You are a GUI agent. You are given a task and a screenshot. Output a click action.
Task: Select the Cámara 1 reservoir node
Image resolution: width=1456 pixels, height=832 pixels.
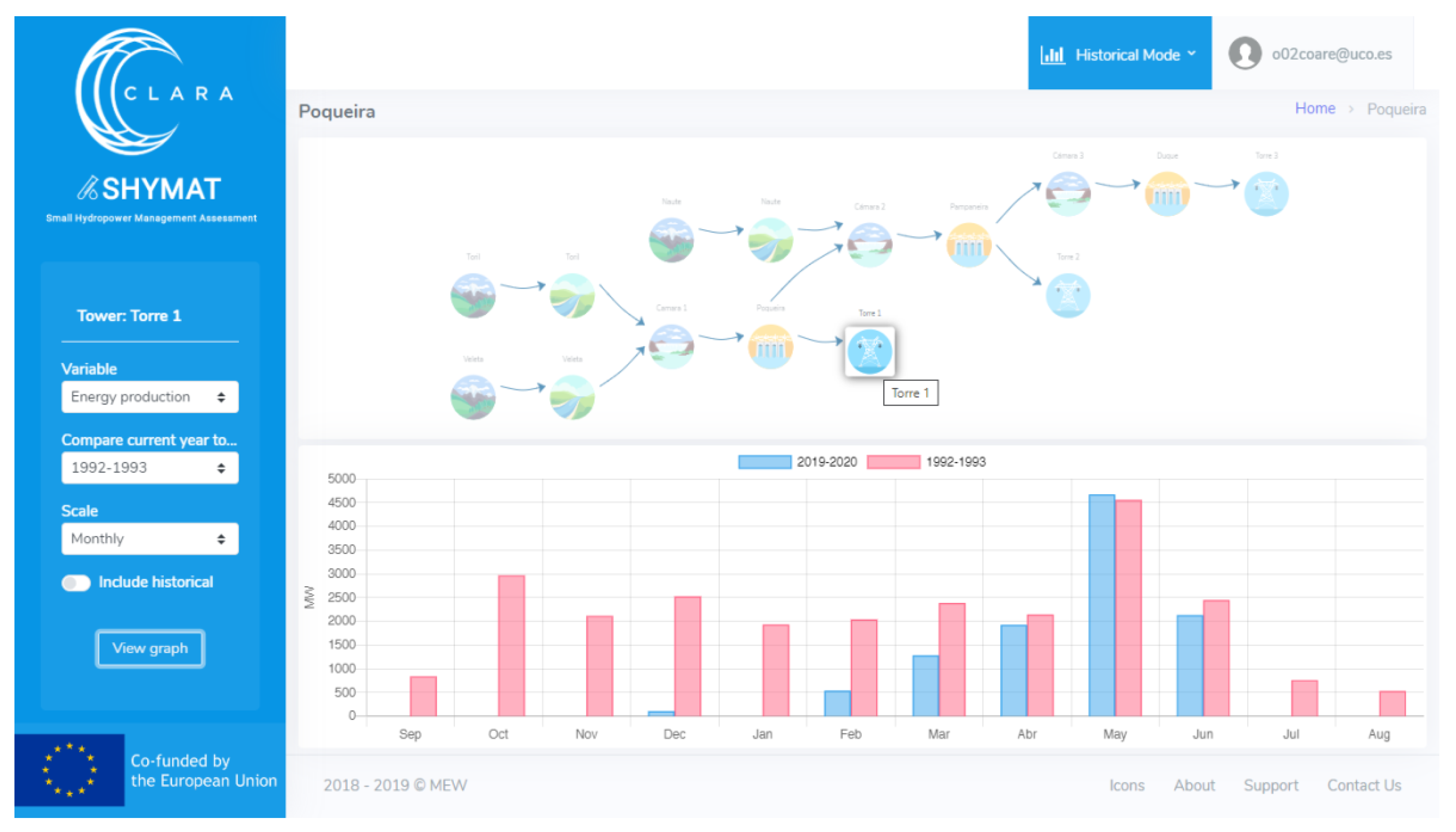tap(670, 346)
